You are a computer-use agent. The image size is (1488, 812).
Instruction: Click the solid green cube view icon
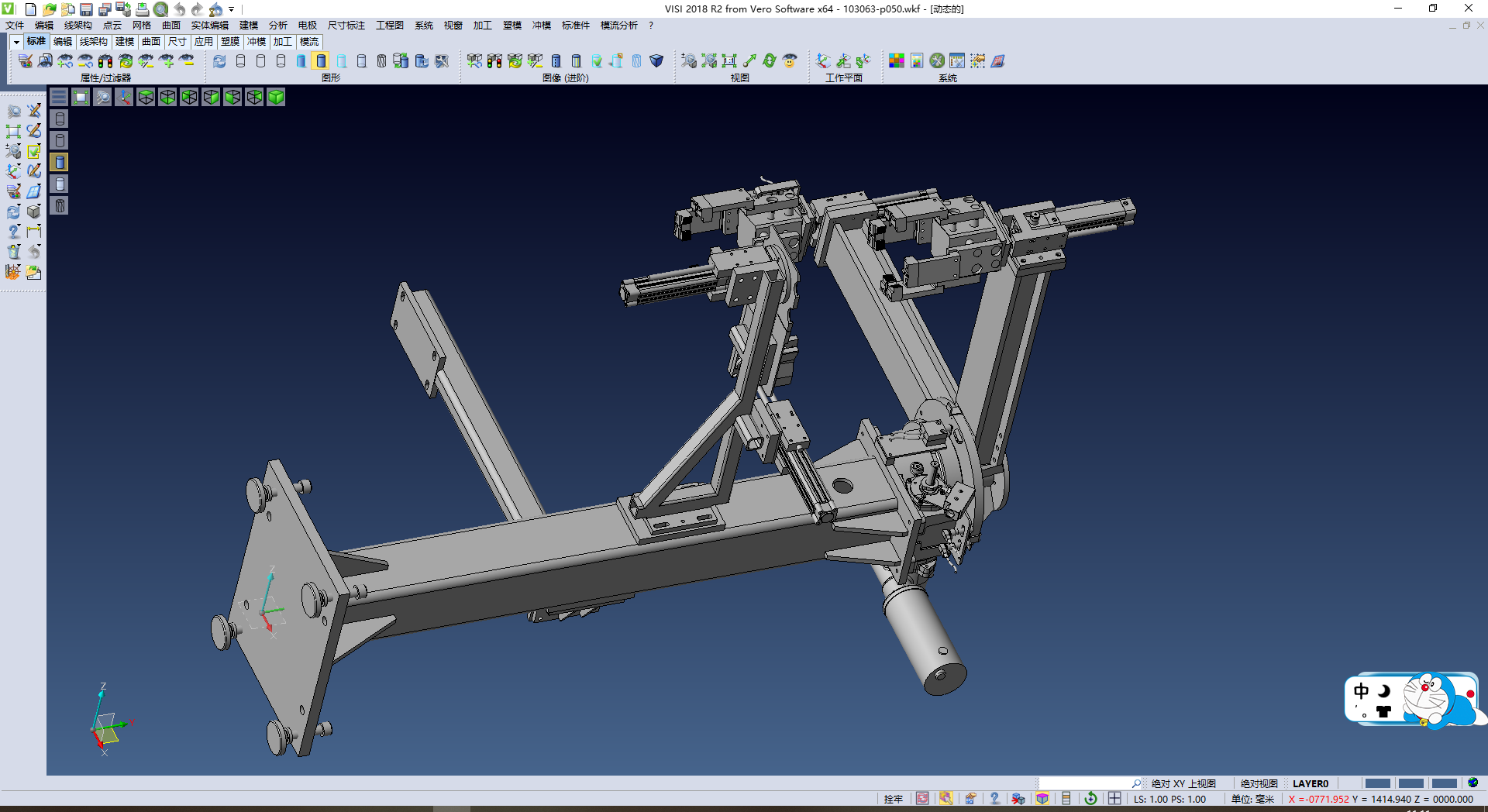[x=276, y=97]
